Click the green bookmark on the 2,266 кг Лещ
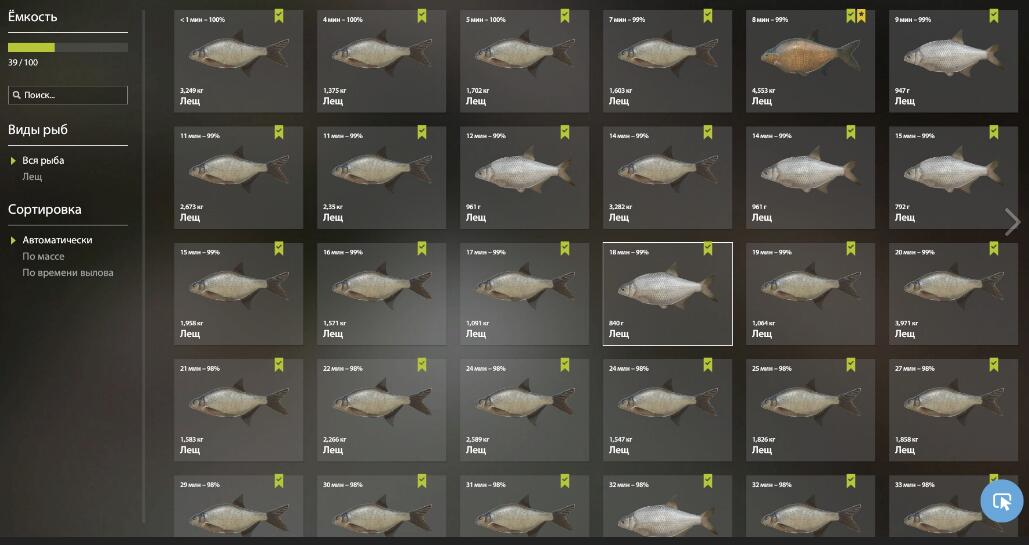Image resolution: width=1029 pixels, height=545 pixels. click(422, 364)
